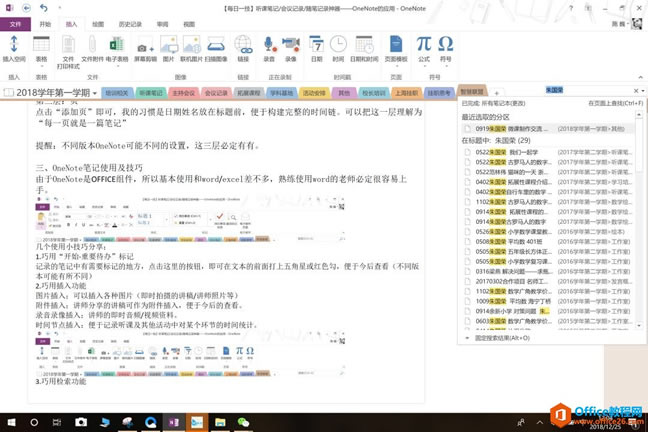Attach a file with paperclip icon
648x432 pixels.
[92, 49]
